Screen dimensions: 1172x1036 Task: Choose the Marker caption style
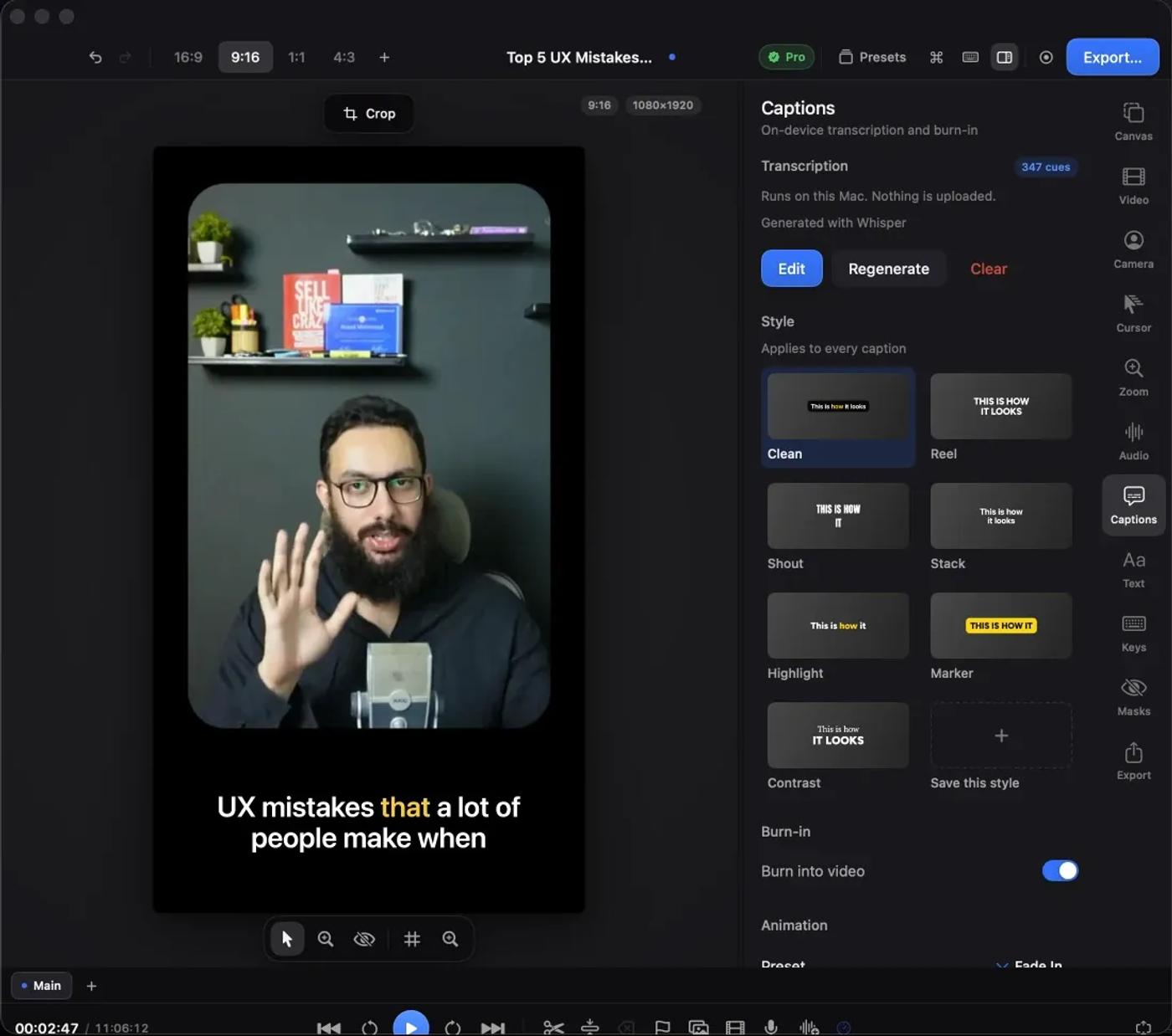coord(1000,637)
